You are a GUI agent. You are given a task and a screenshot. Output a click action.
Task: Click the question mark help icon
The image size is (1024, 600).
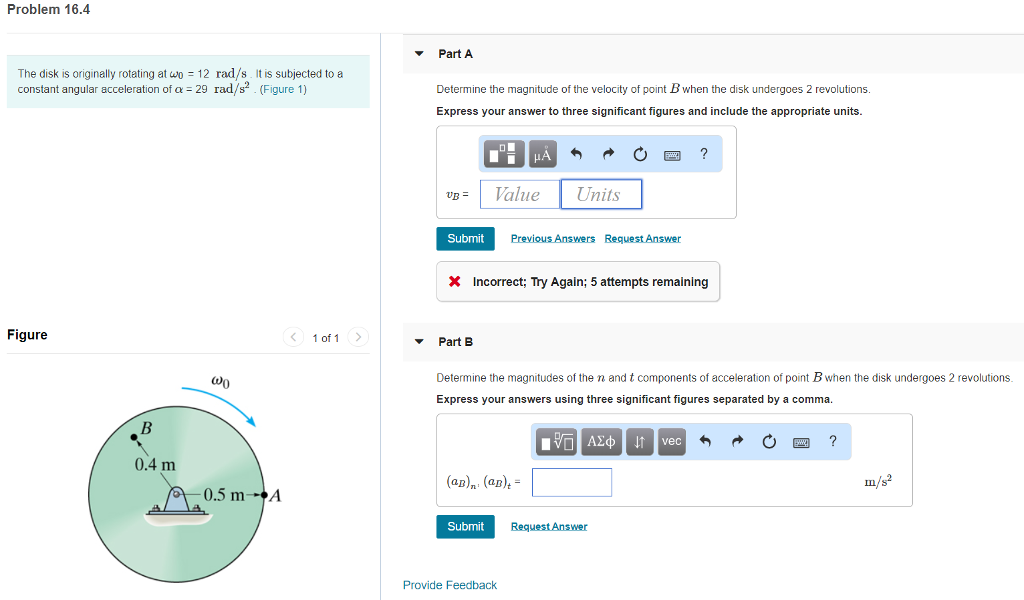click(703, 154)
